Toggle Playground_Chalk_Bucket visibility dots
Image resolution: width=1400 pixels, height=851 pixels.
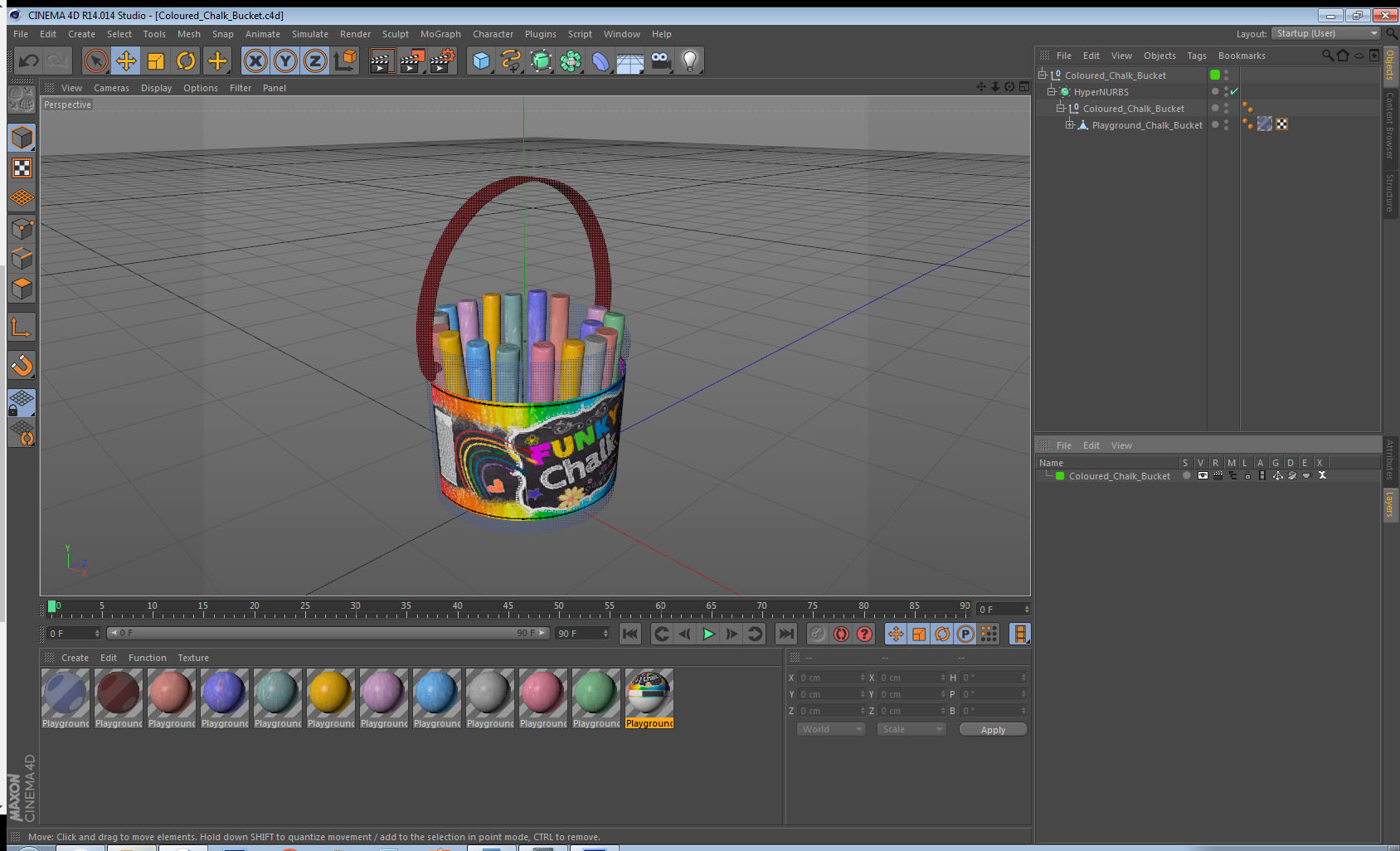pyautogui.click(x=1226, y=124)
